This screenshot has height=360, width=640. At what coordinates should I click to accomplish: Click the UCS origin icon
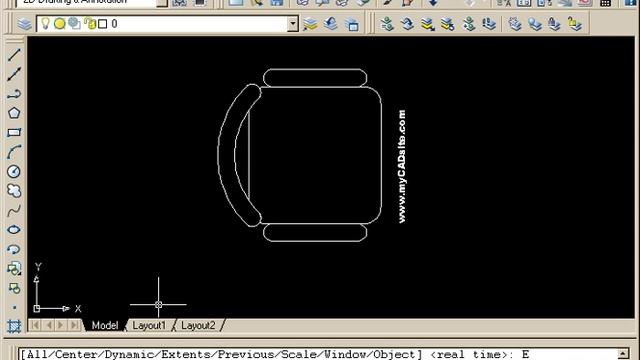[37, 309]
